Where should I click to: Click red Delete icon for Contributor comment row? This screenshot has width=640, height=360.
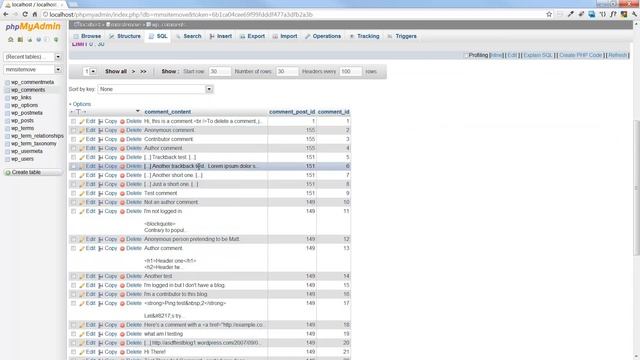[x=122, y=140]
